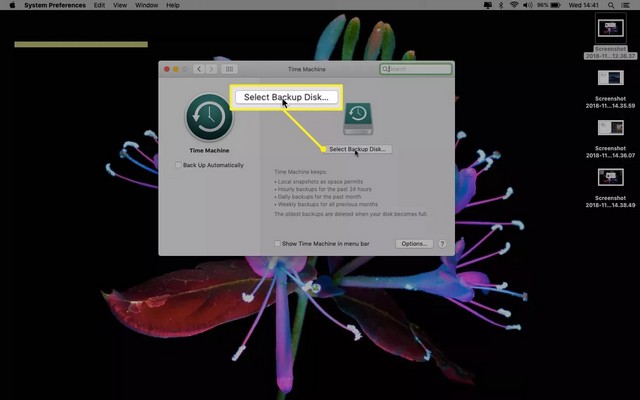Viewport: 640px width, 400px height.
Task: Open the Wi-Fi status menu icon
Action: point(513,5)
